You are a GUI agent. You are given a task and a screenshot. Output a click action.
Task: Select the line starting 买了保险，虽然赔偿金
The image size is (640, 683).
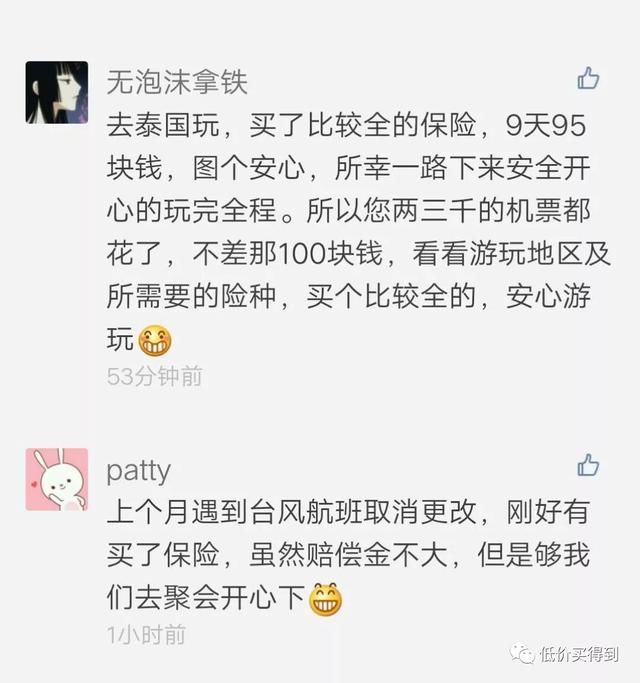pos(349,555)
